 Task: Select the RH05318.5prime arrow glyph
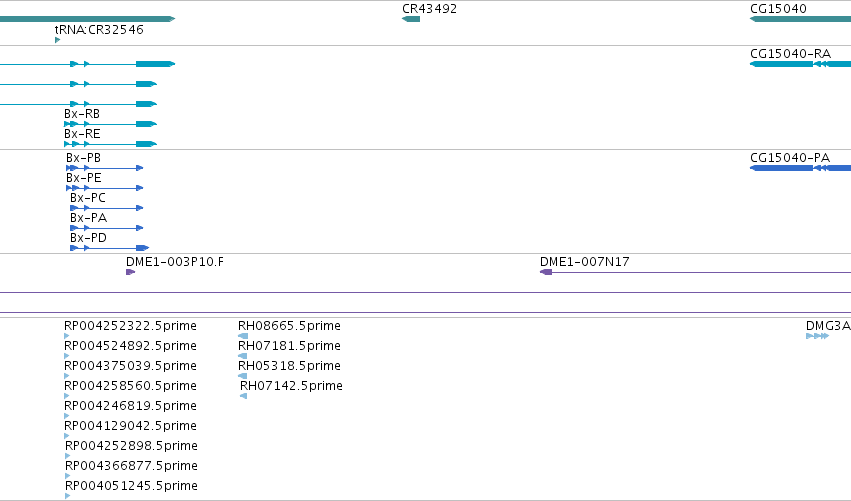pos(243,376)
